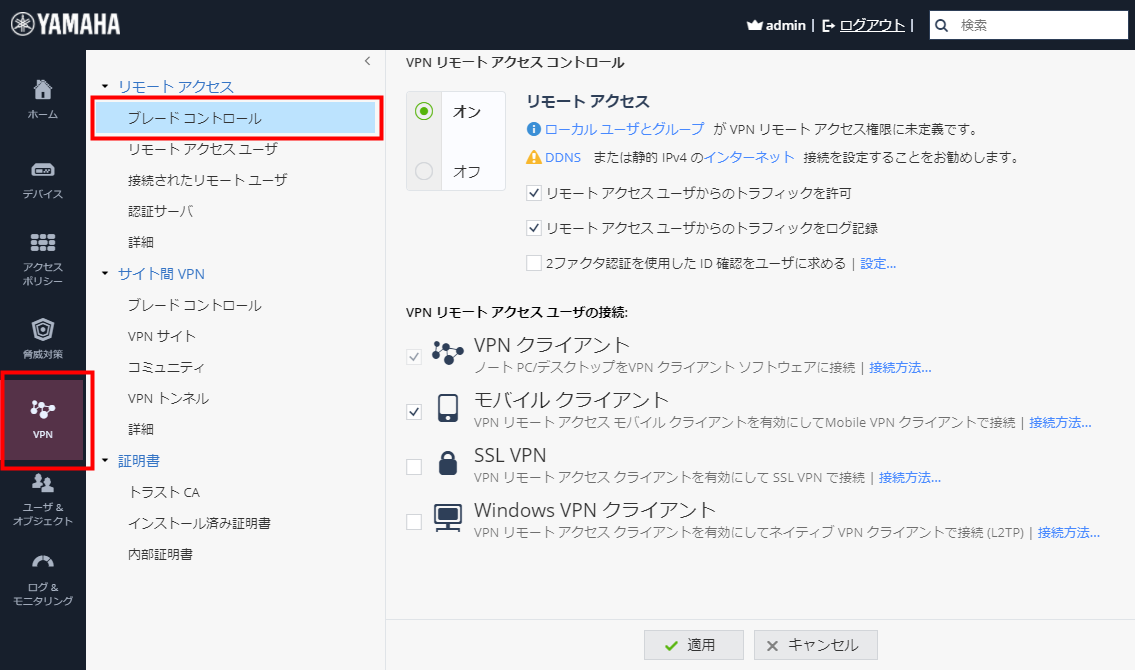
Task: Open the ホーム section in the sidebar
Action: tap(42, 98)
